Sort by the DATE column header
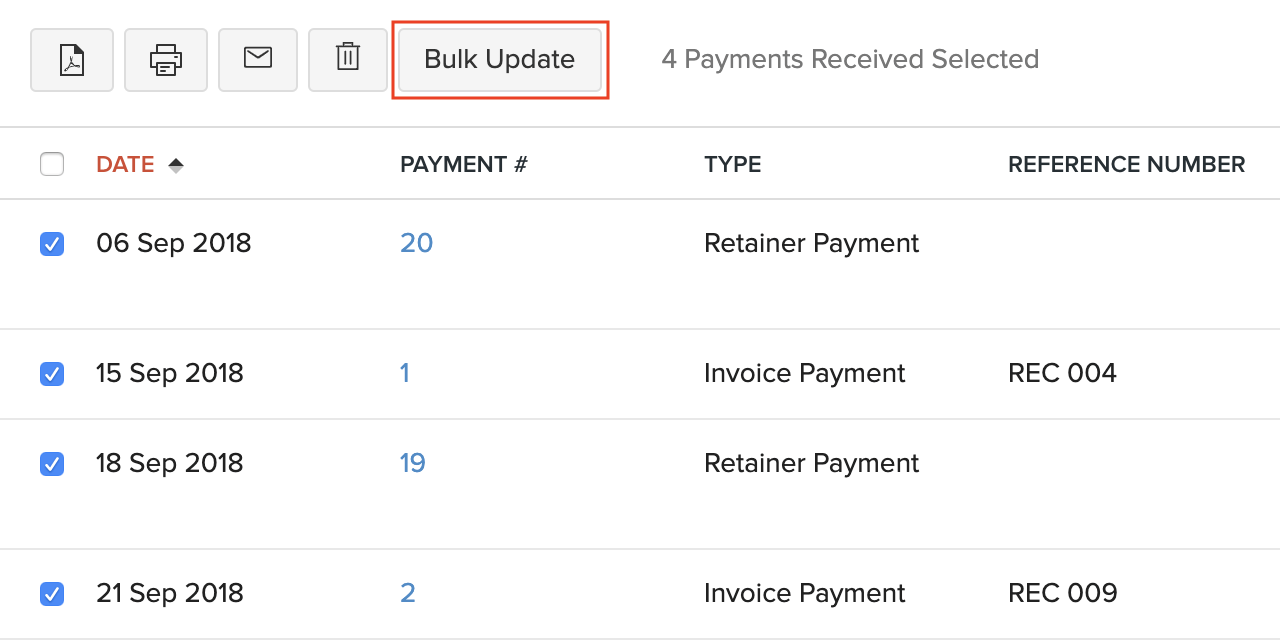Screen dimensions: 1280x640 pos(125,165)
